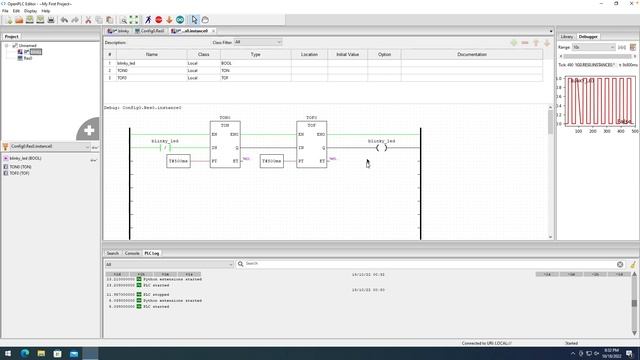Image resolution: width=640 pixels, height=360 pixels.
Task: Close the instance0 debug tab
Action: click(213, 31)
